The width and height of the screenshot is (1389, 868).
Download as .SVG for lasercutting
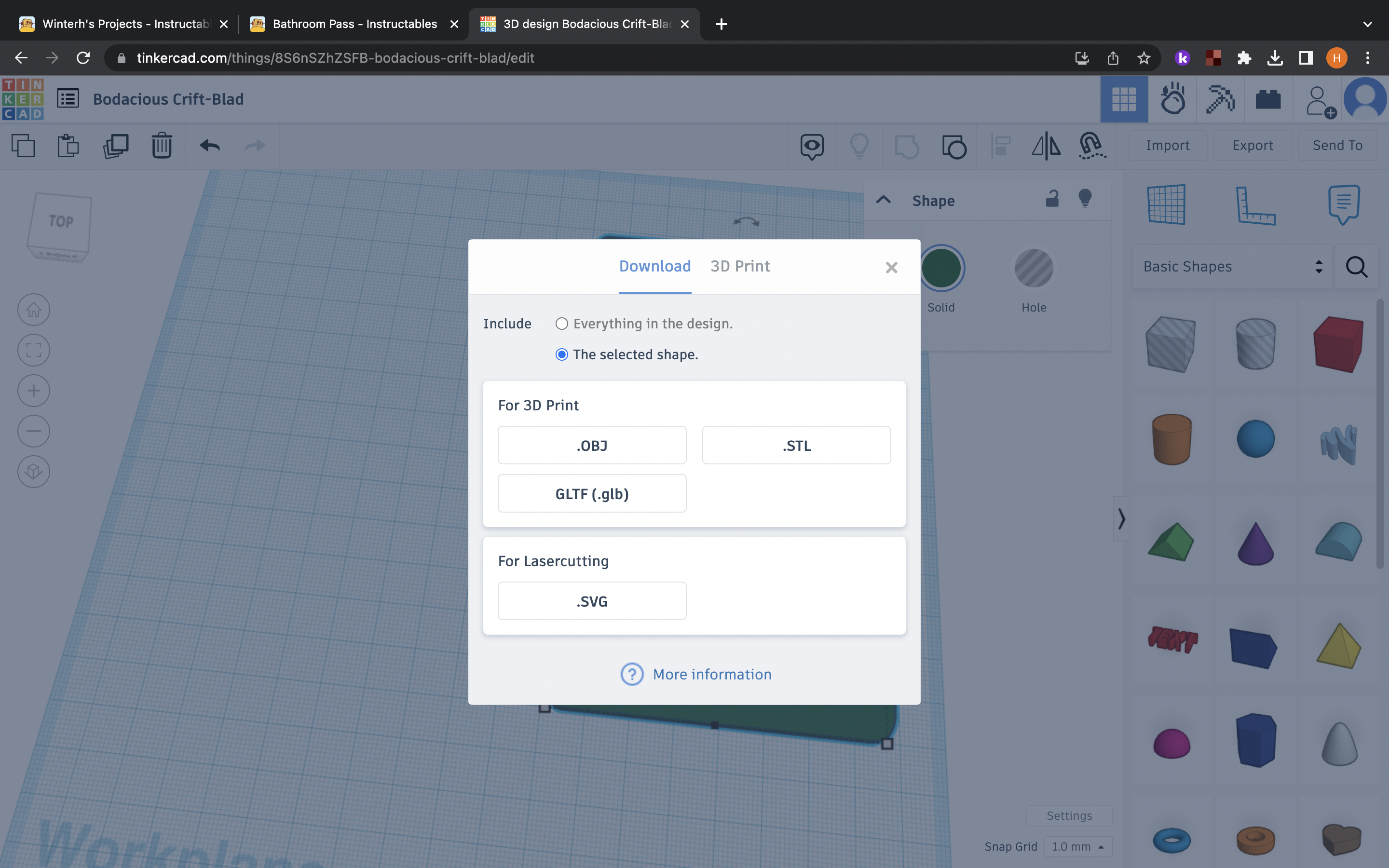coord(592,602)
